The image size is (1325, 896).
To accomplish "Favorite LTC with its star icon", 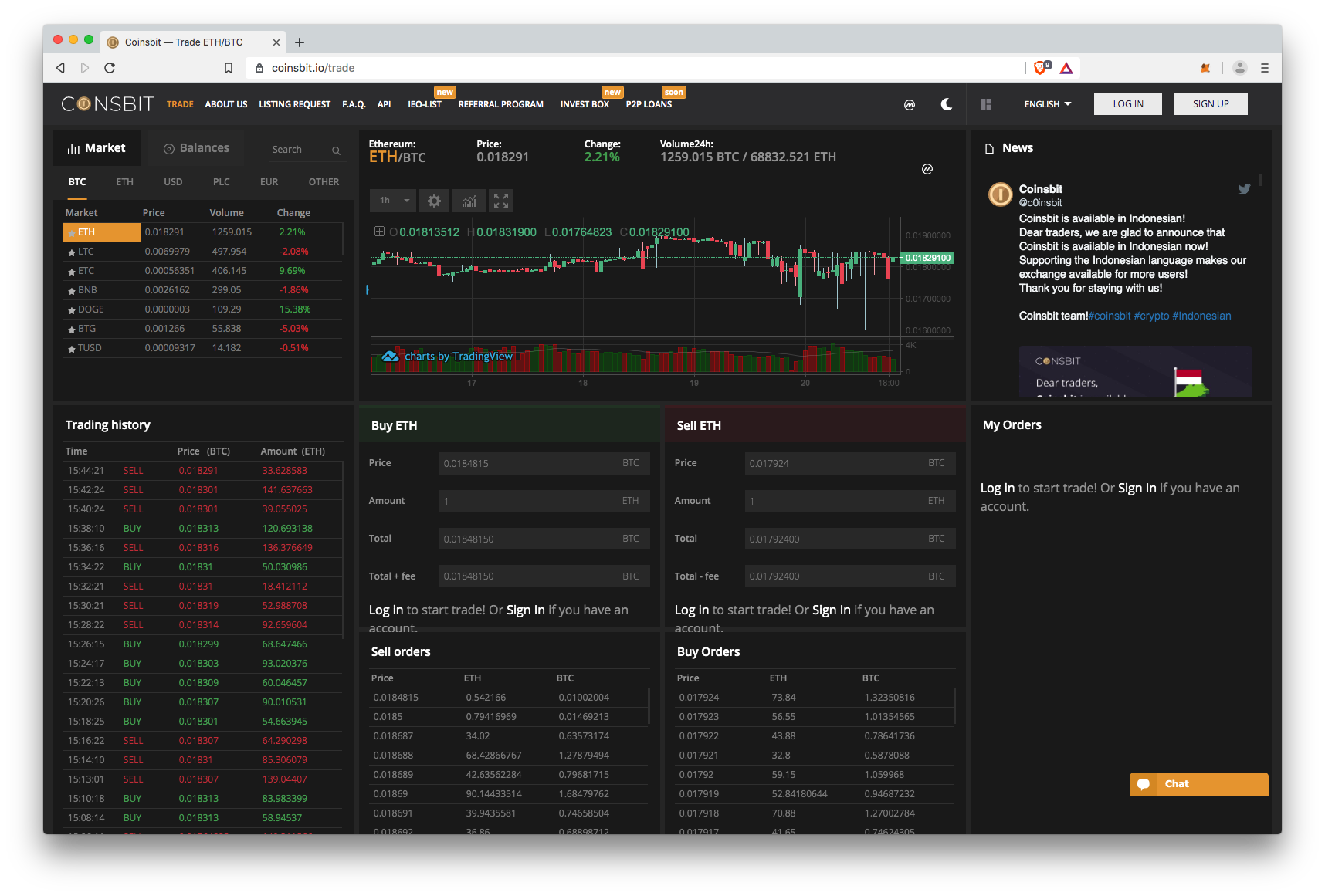I will tap(72, 252).
